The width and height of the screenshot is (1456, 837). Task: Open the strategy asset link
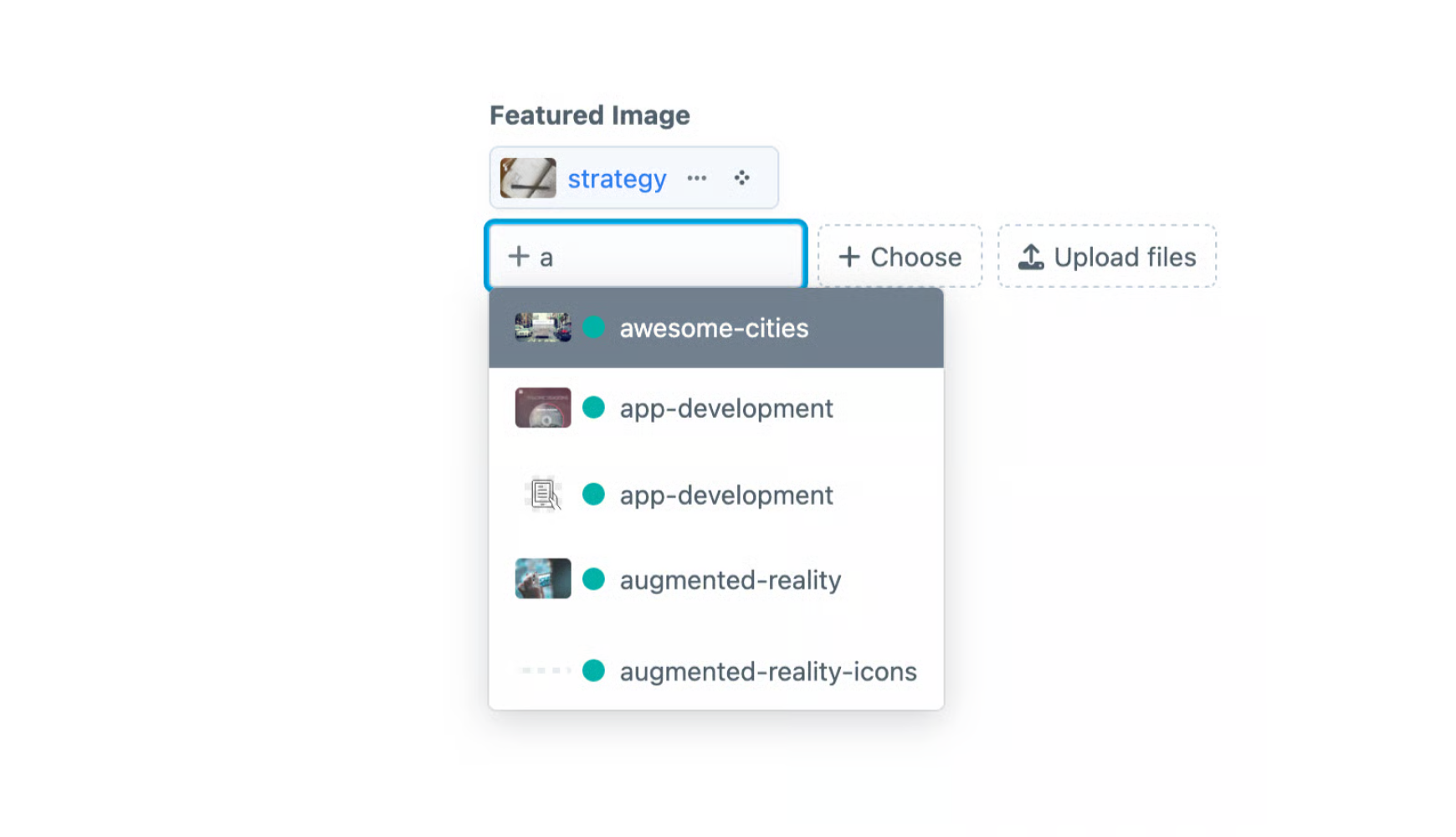617,178
